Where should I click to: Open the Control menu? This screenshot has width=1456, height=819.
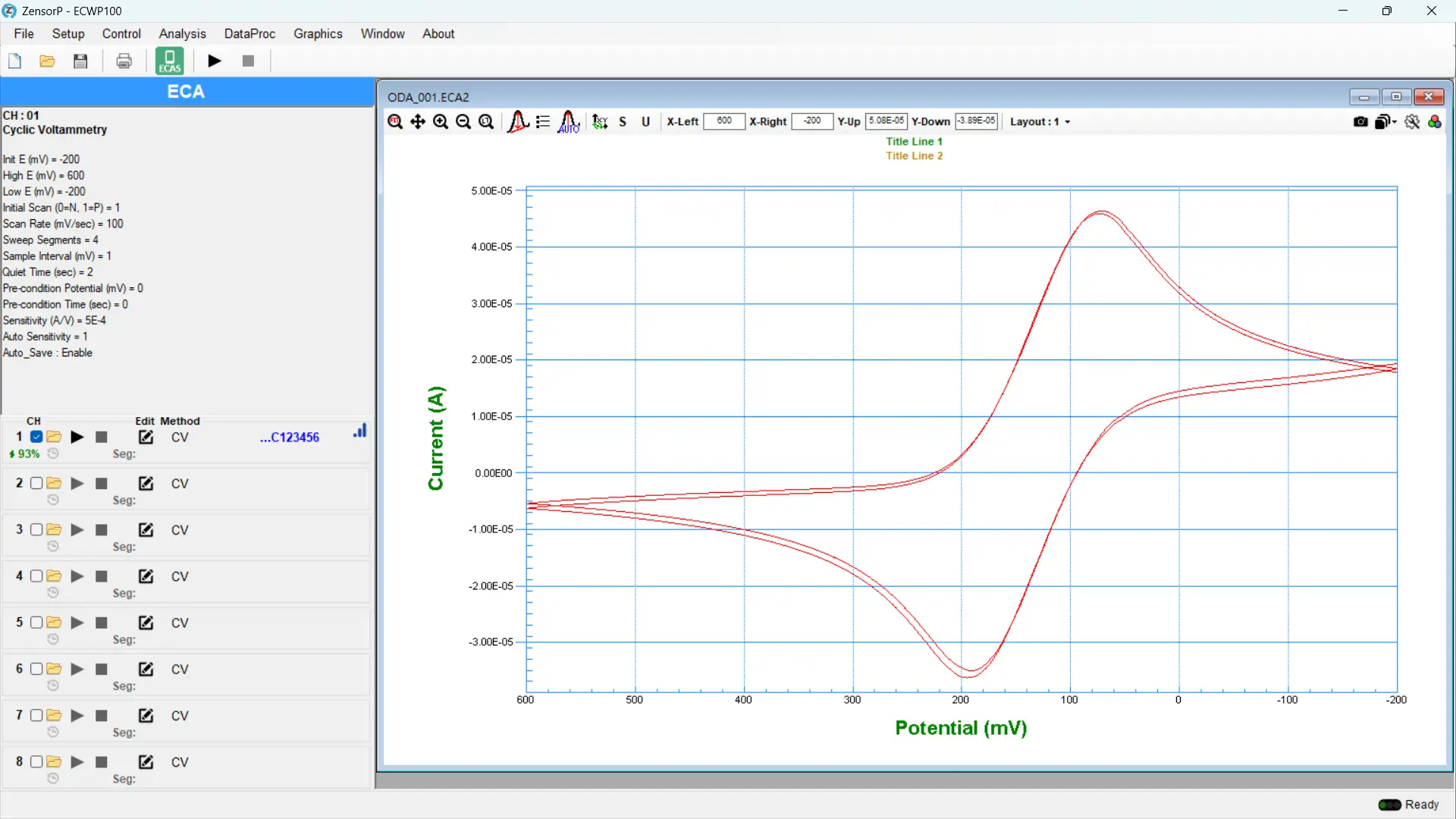pos(121,33)
